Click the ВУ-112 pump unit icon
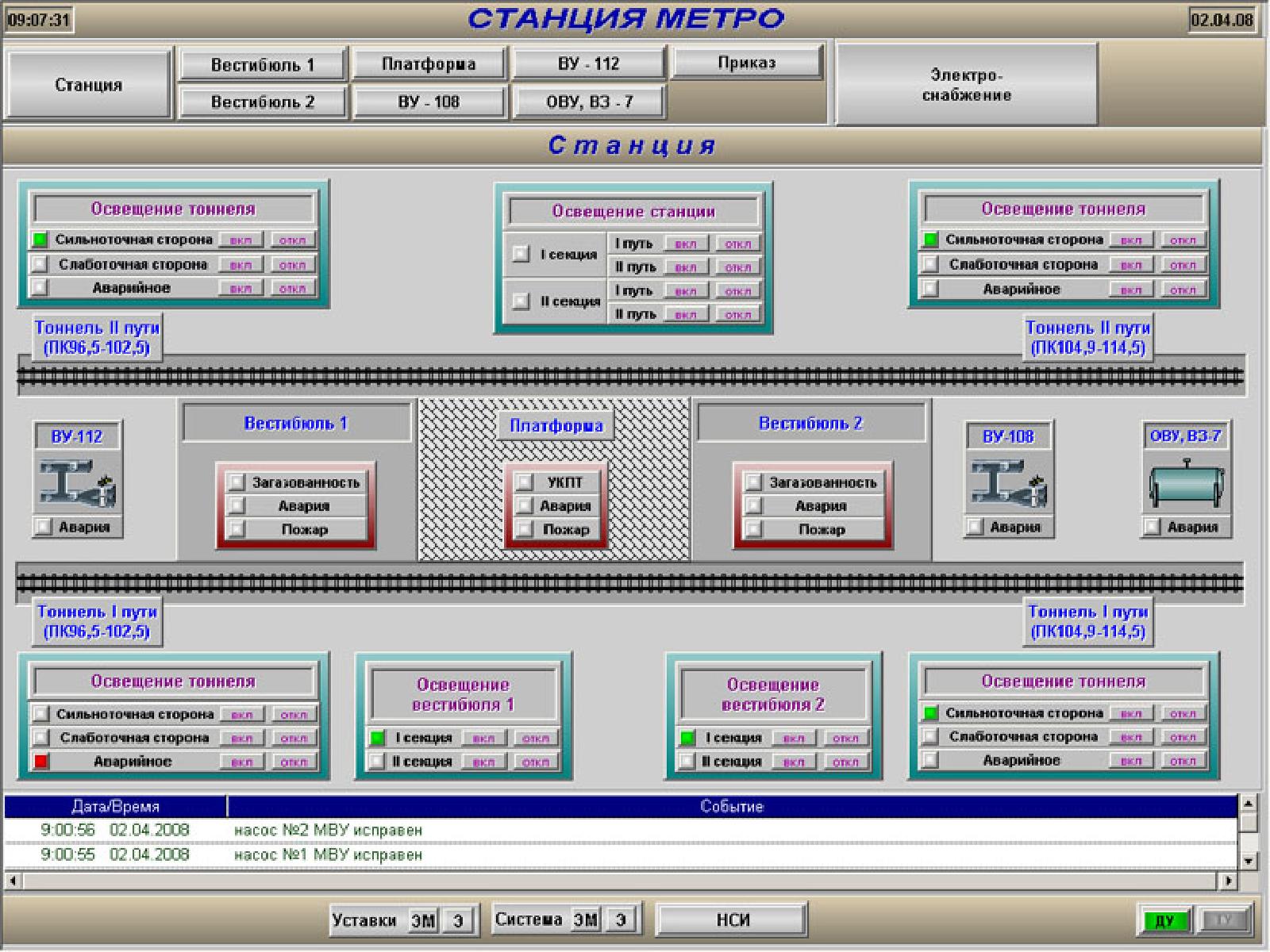Image resolution: width=1270 pixels, height=952 pixels. click(77, 483)
